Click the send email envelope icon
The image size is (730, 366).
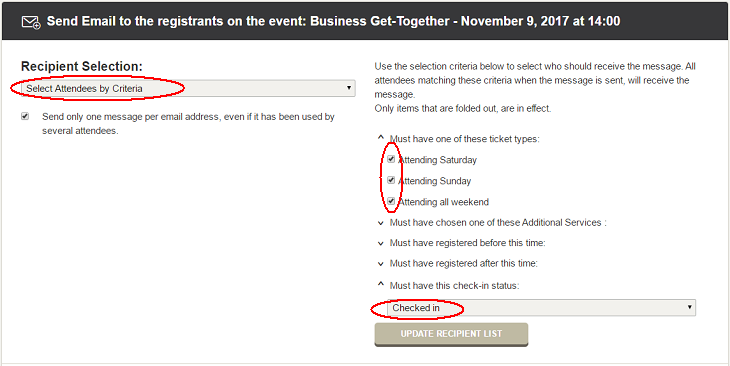(x=31, y=22)
